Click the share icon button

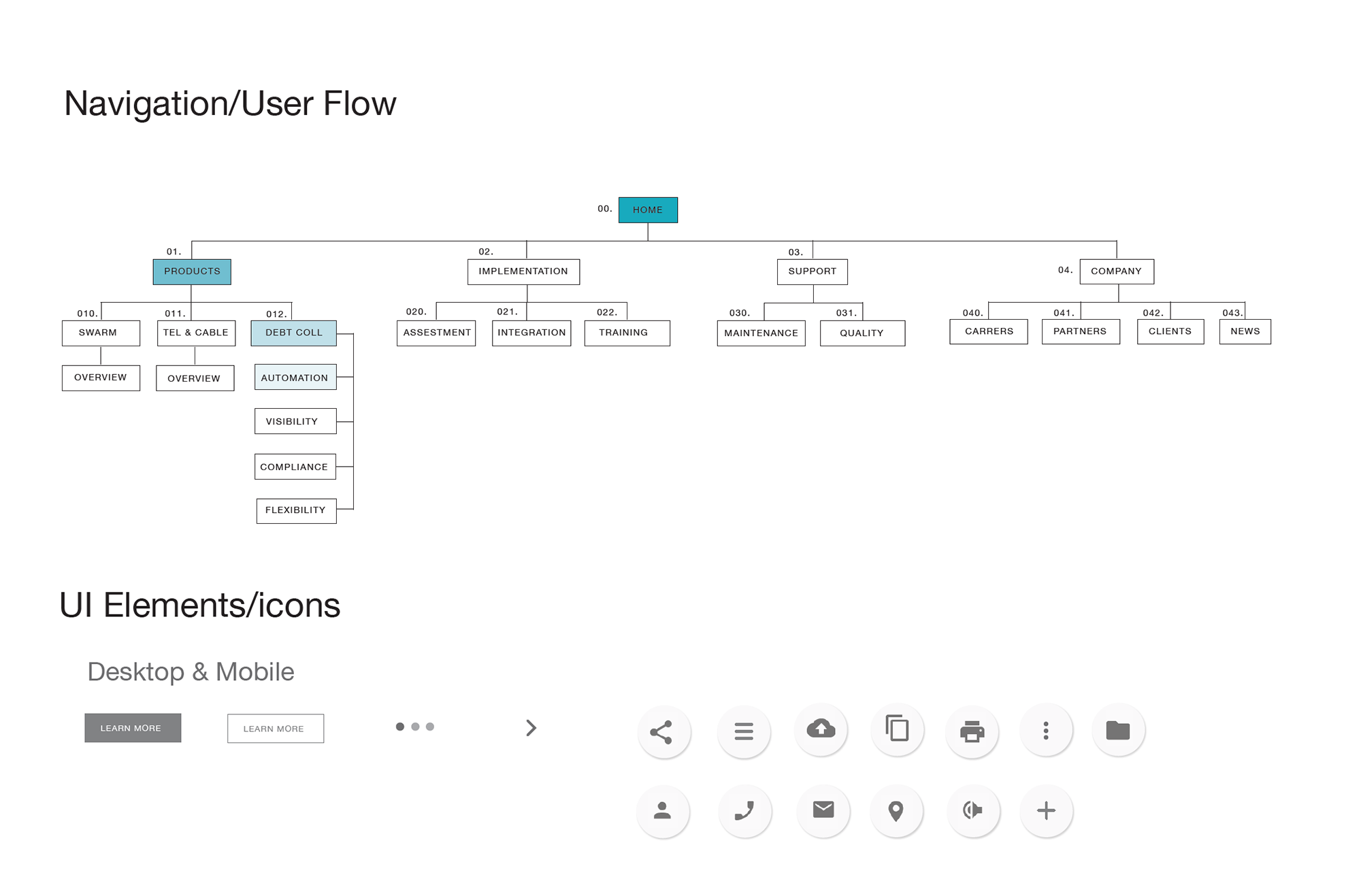tap(662, 731)
